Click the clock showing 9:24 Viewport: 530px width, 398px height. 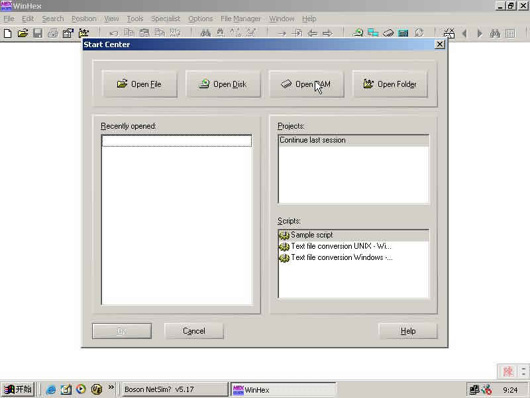click(510, 390)
